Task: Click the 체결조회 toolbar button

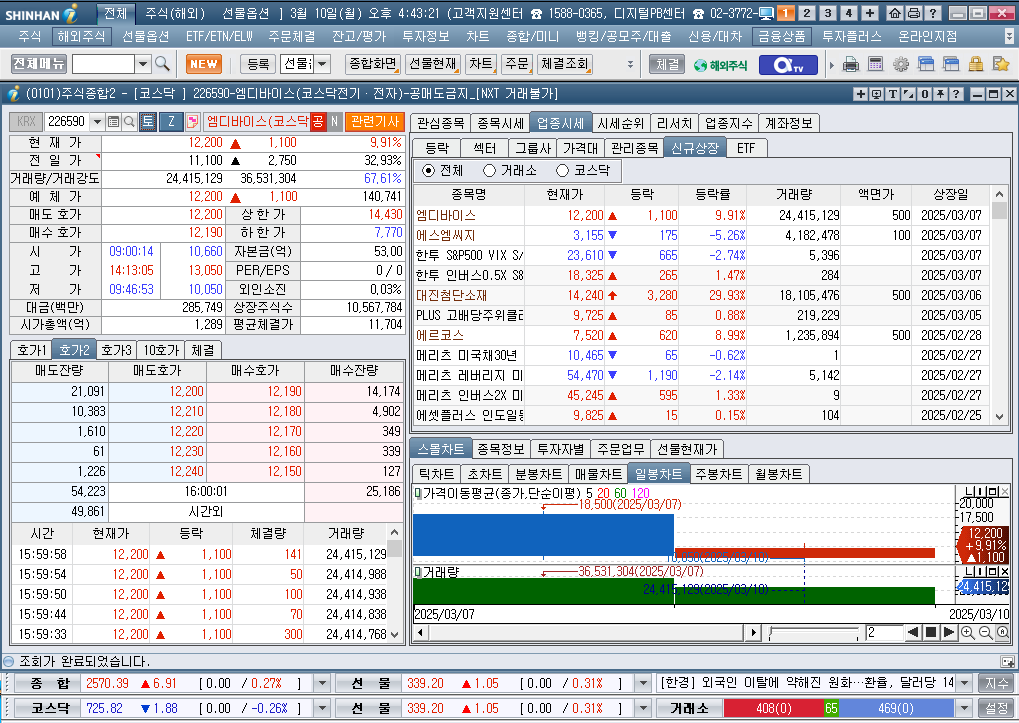Action: pos(565,64)
